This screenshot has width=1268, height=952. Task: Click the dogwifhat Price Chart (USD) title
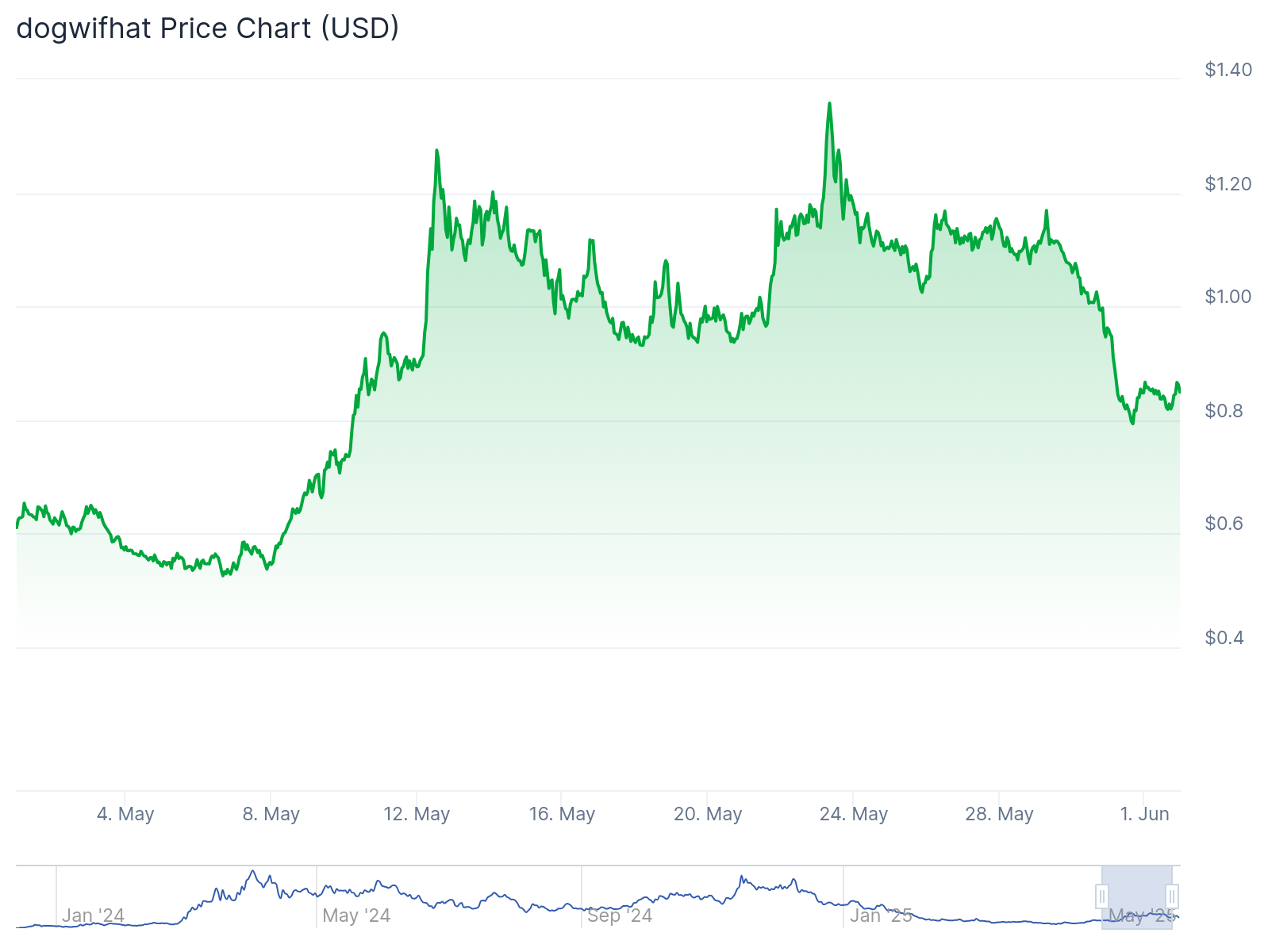click(x=208, y=29)
